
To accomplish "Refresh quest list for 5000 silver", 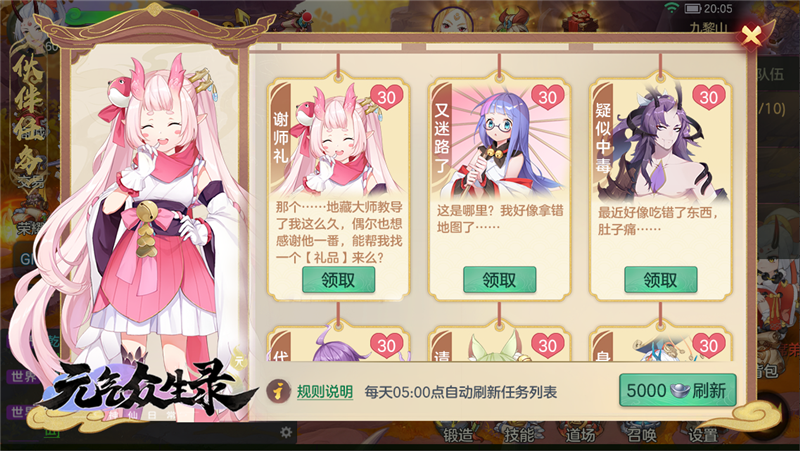I will [x=678, y=390].
